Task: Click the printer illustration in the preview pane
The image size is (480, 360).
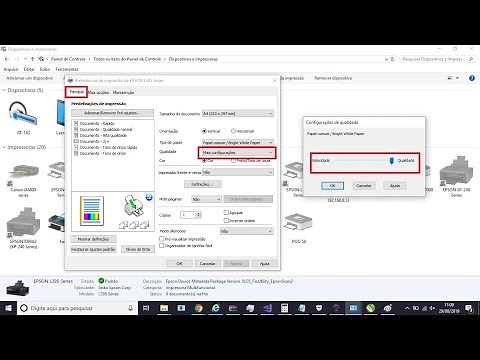Action: (134, 206)
